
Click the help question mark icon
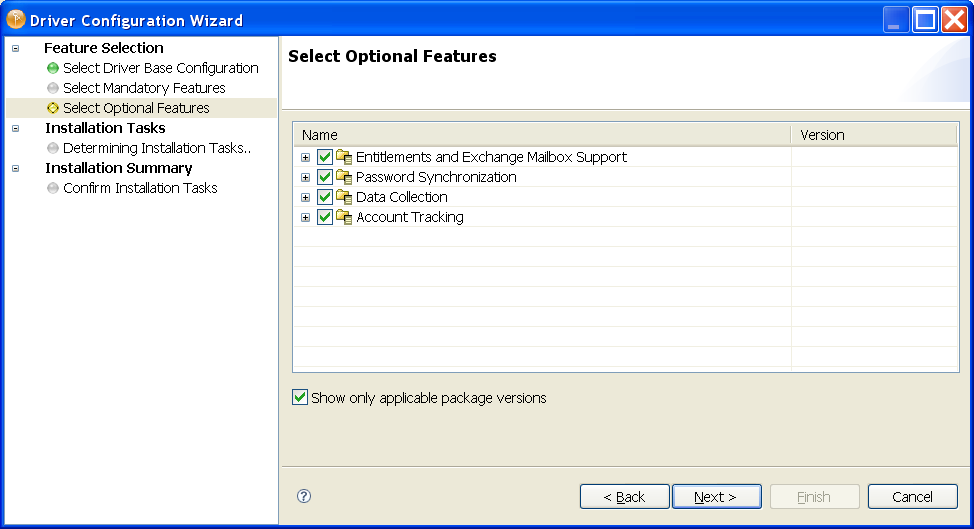pyautogui.click(x=304, y=496)
